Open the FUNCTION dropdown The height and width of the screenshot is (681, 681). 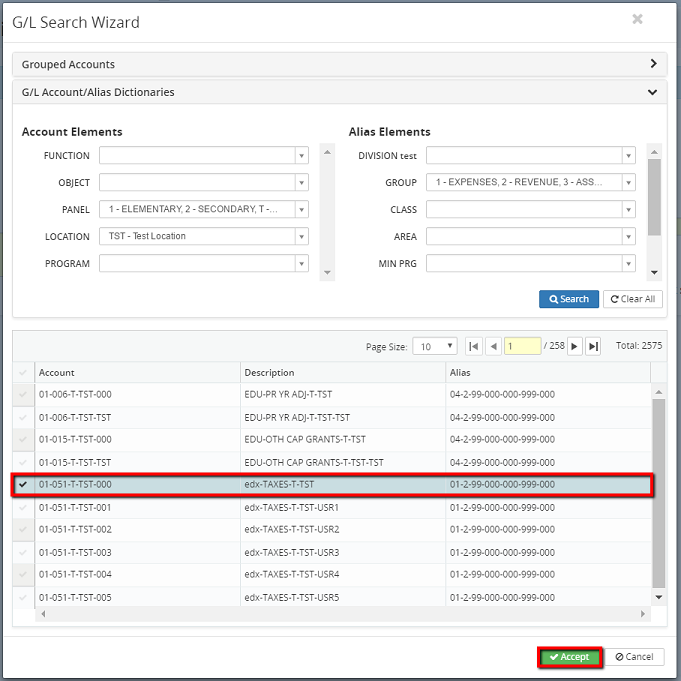pos(301,156)
